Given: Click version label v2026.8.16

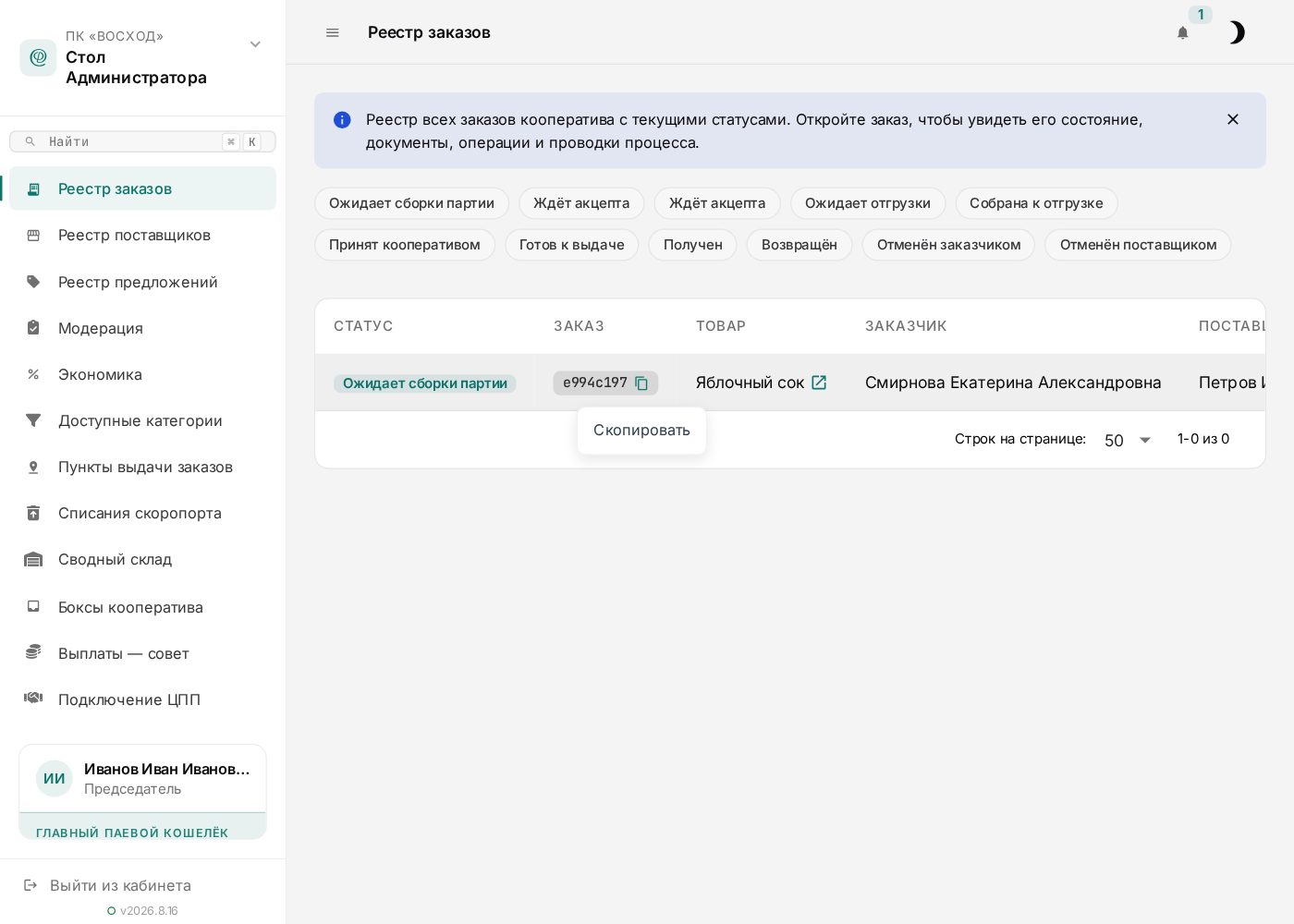Looking at the screenshot, I should click(x=149, y=911).
